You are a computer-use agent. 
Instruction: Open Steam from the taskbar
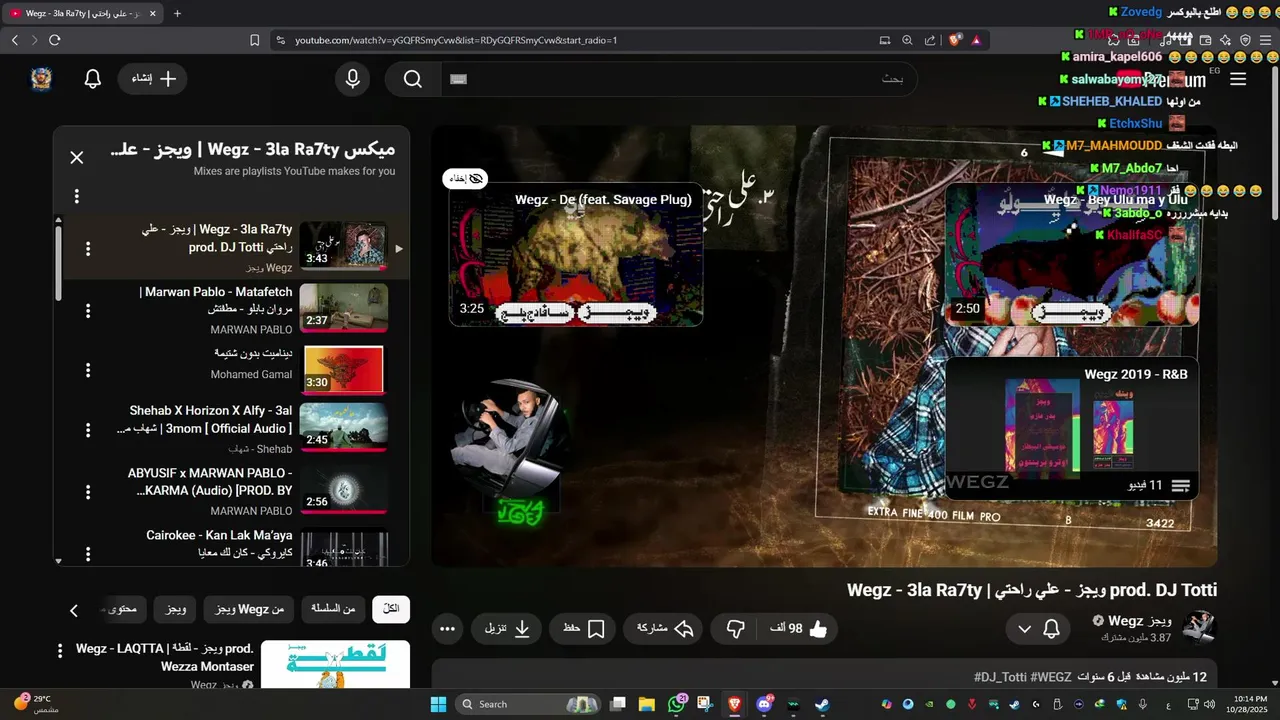point(821,704)
